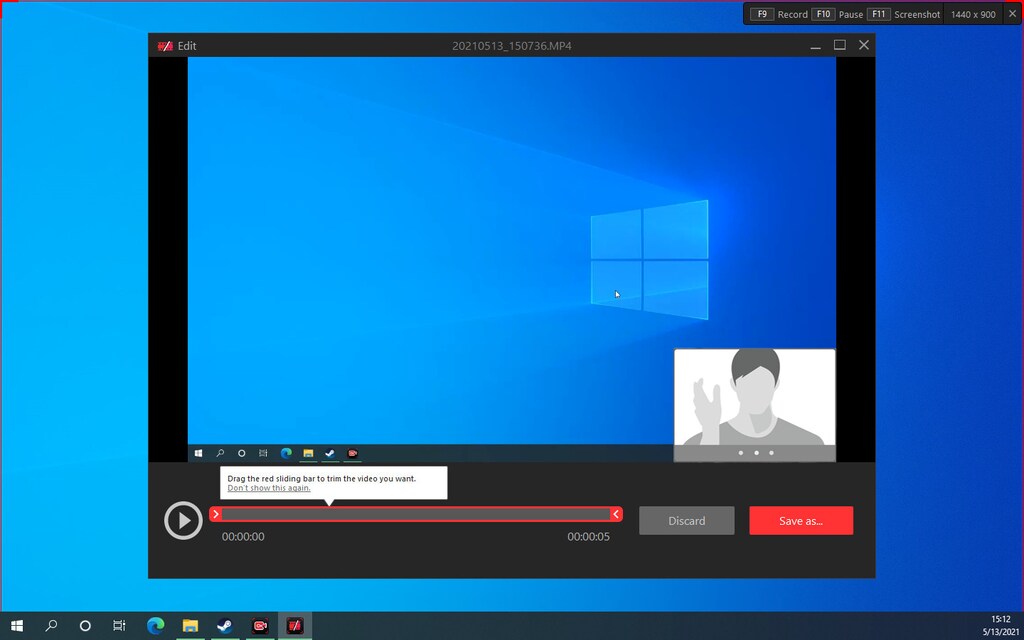
Task: Close the Edit video window
Action: 864,45
